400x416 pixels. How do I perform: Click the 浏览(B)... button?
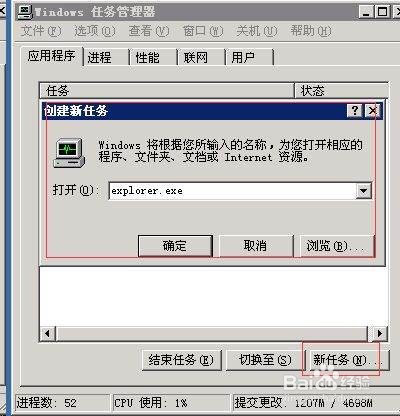(337, 246)
